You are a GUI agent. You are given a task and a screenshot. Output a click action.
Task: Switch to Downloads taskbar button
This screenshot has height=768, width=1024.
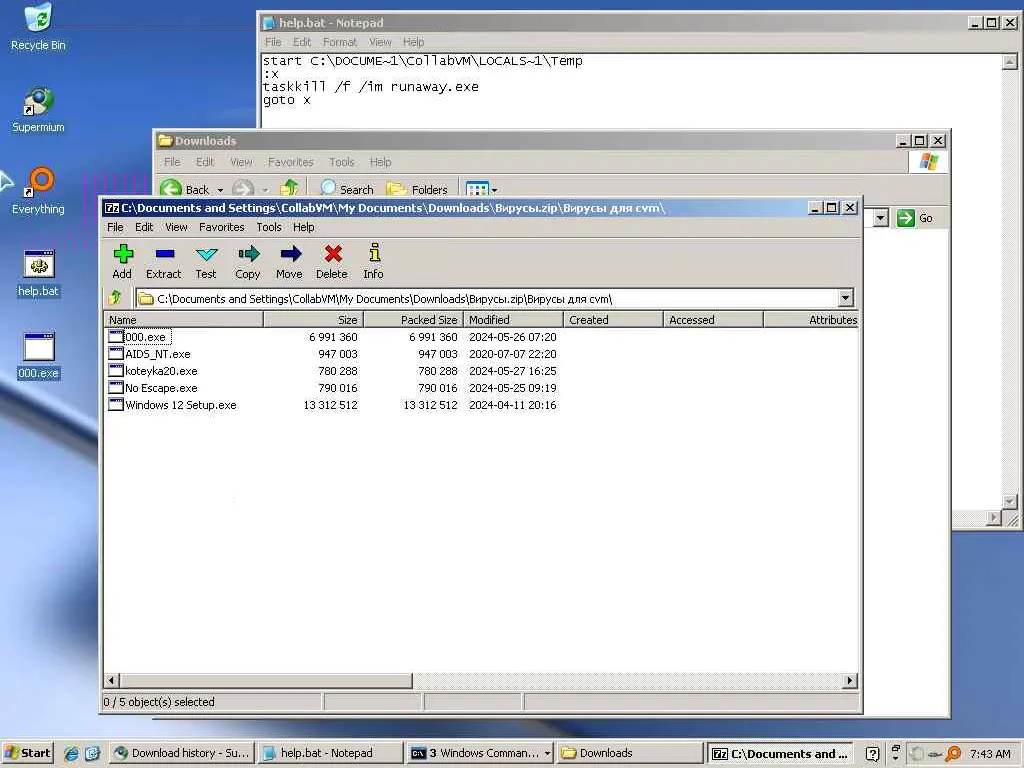pyautogui.click(x=630, y=753)
